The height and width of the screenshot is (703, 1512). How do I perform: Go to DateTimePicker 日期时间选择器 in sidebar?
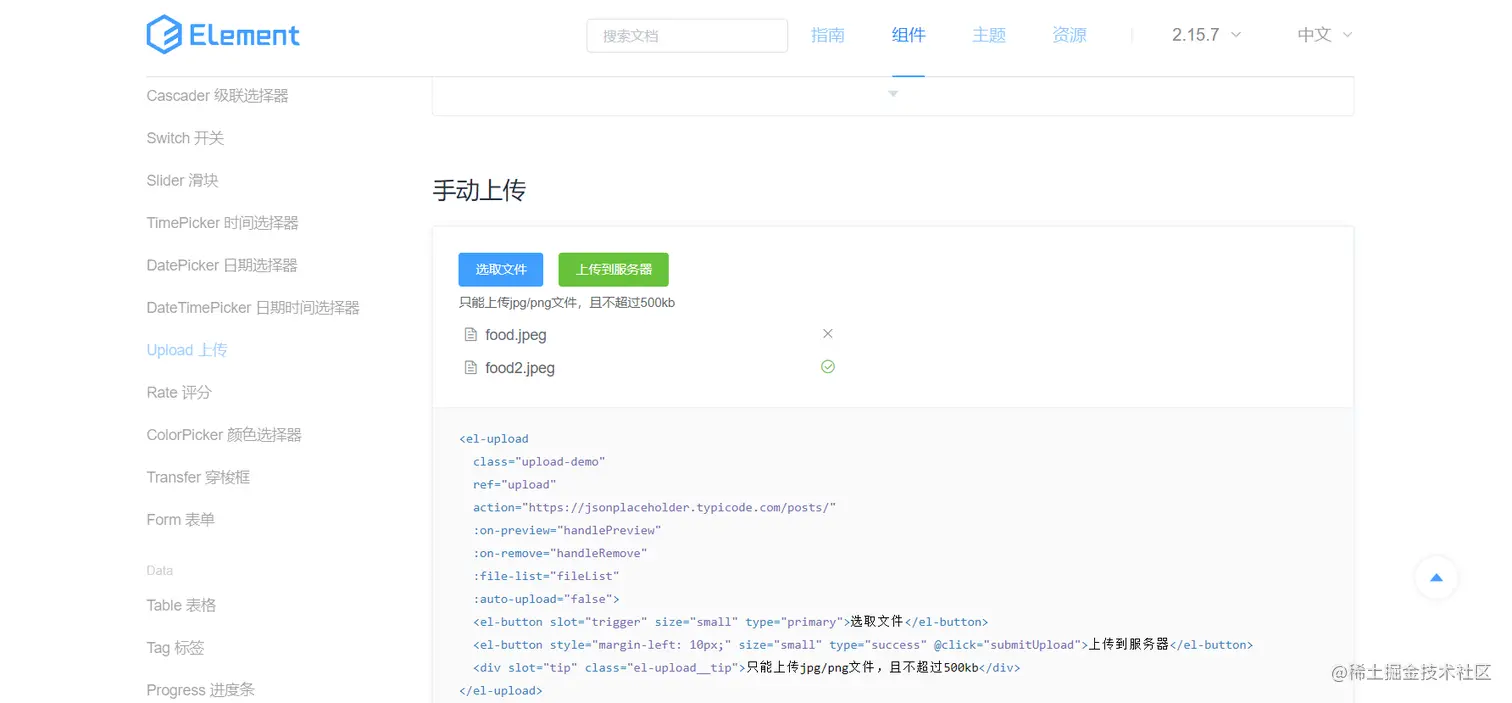pyautogui.click(x=253, y=308)
